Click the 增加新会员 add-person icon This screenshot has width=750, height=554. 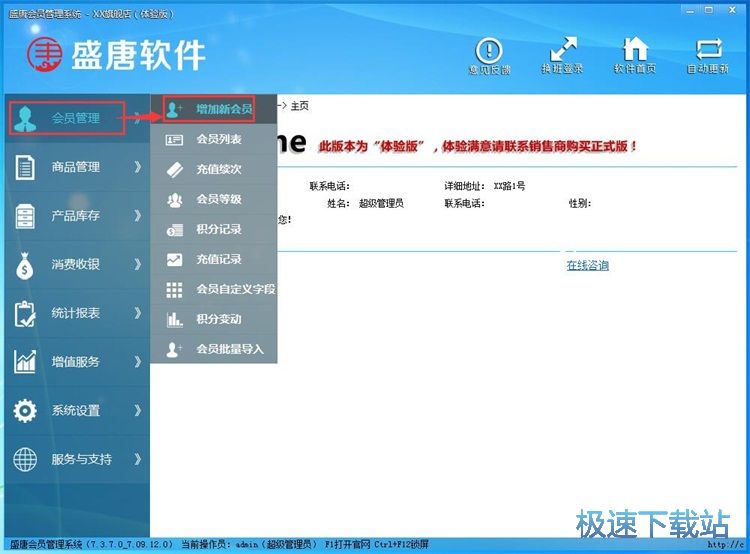tap(174, 110)
